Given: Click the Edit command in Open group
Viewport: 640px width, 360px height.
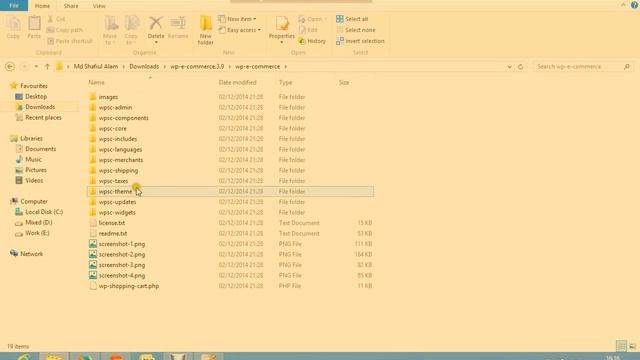Looking at the screenshot, I should point(309,30).
